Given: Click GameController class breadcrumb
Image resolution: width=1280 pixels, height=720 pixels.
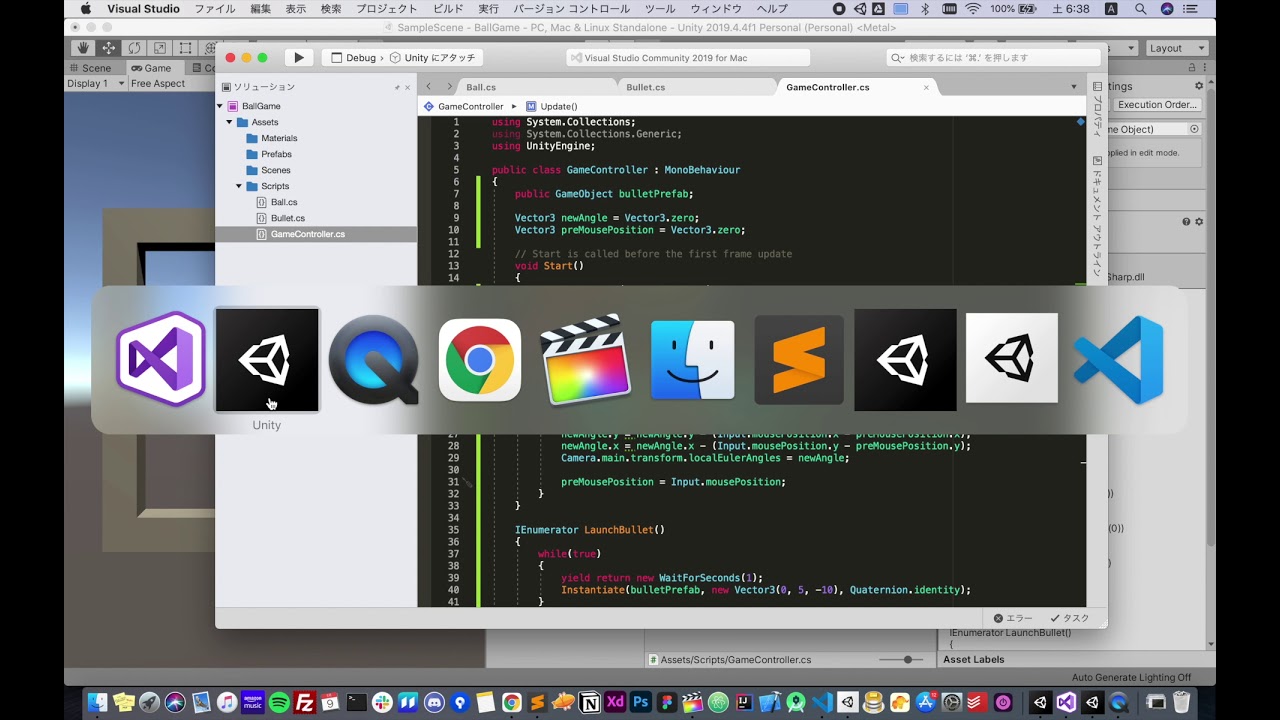Looking at the screenshot, I should (x=464, y=106).
